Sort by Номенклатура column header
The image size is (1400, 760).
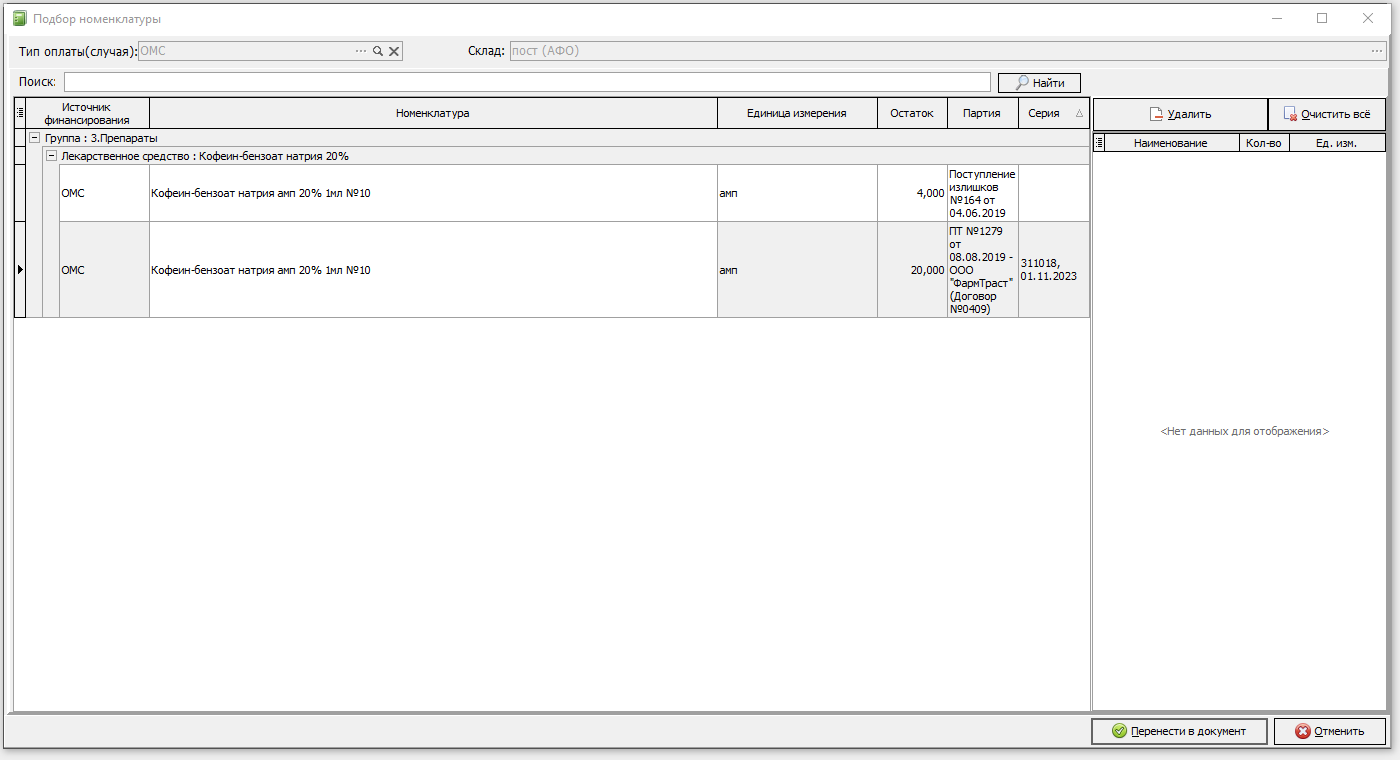[433, 113]
